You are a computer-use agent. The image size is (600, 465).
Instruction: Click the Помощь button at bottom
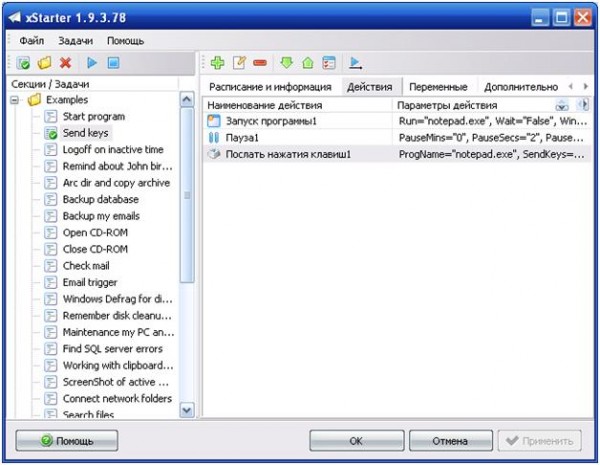67,441
